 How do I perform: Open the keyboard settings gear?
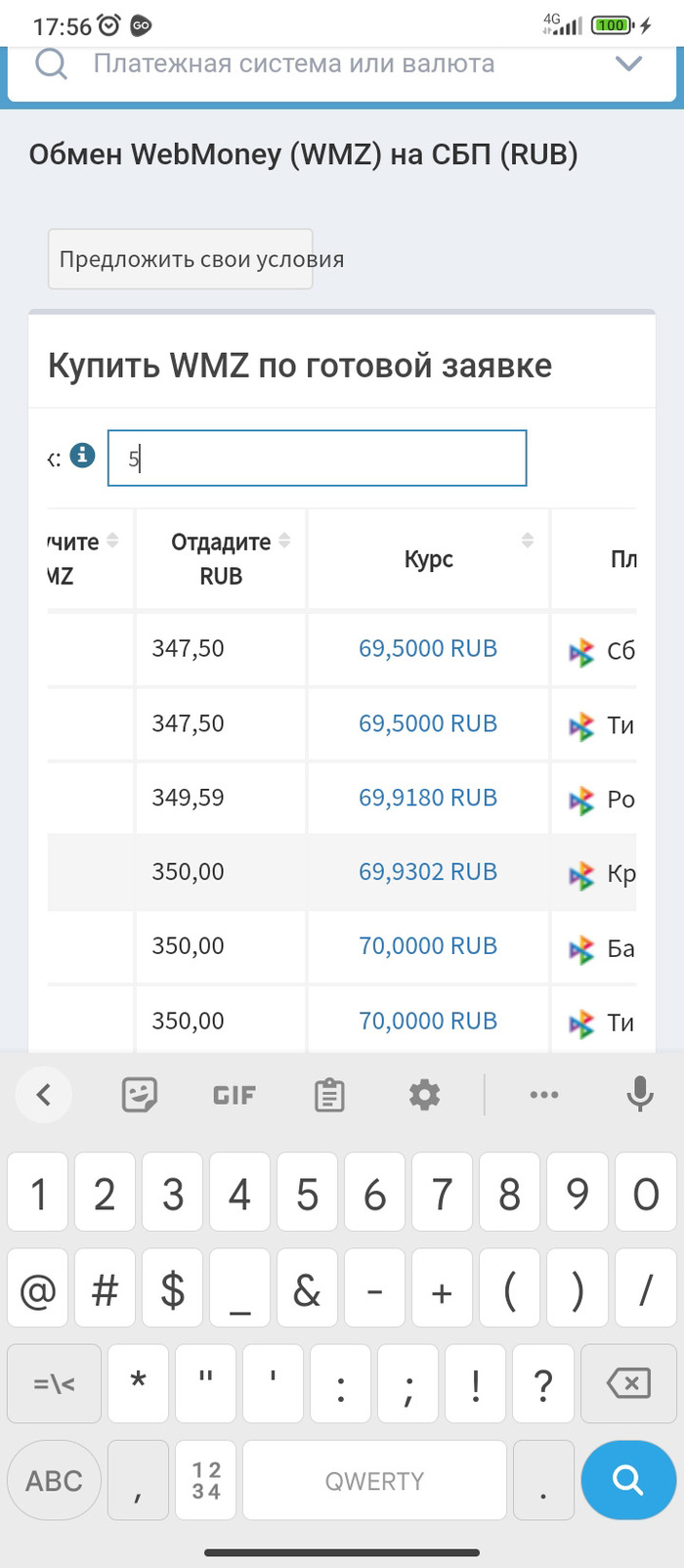424,1095
